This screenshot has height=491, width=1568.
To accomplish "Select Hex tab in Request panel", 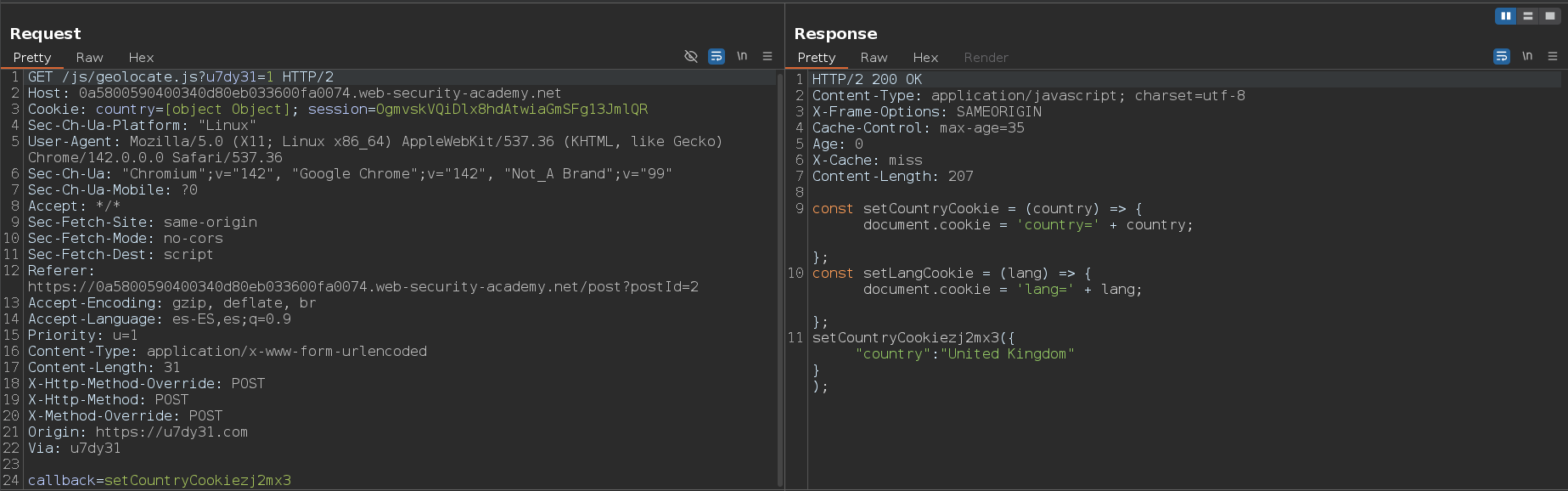I will click(x=141, y=58).
